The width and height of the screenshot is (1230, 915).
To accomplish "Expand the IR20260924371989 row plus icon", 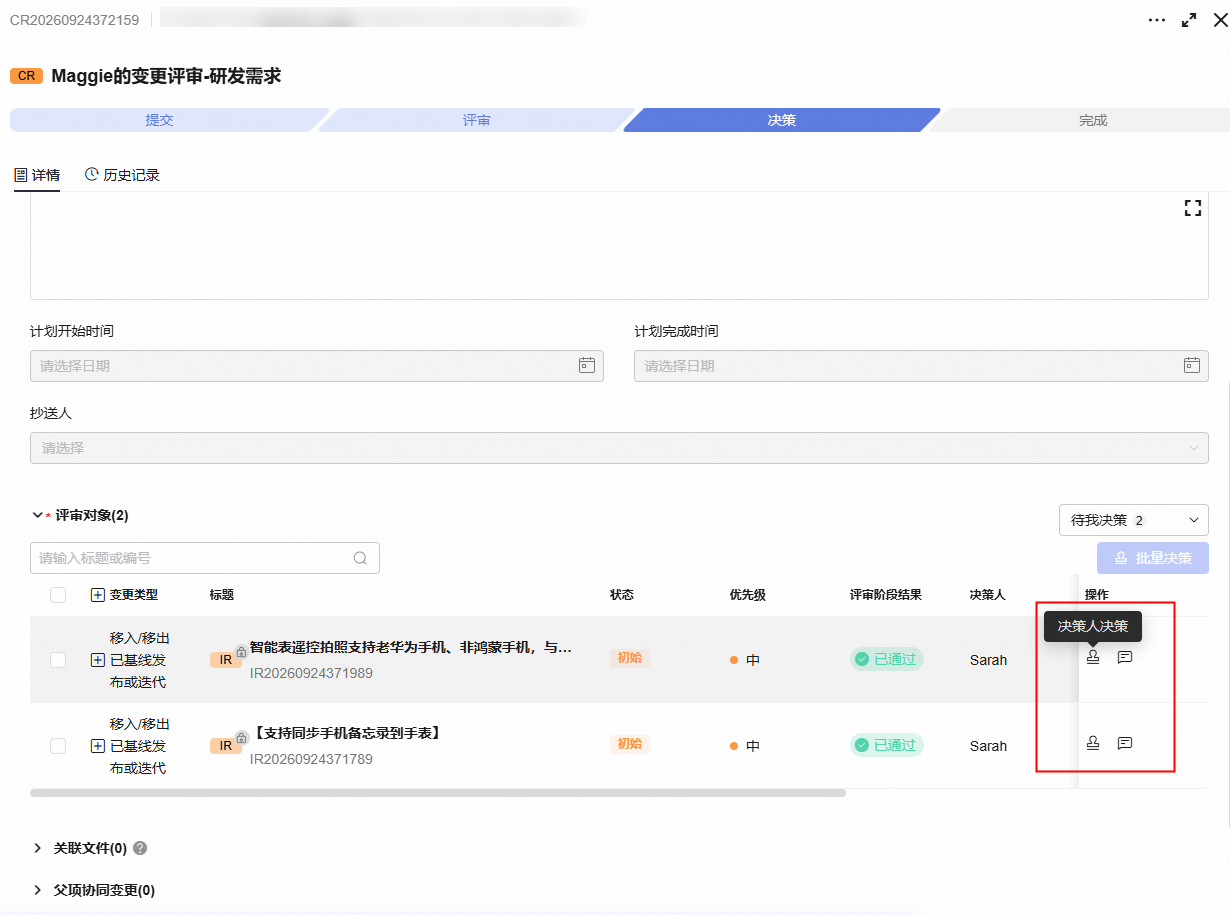I will [98, 660].
